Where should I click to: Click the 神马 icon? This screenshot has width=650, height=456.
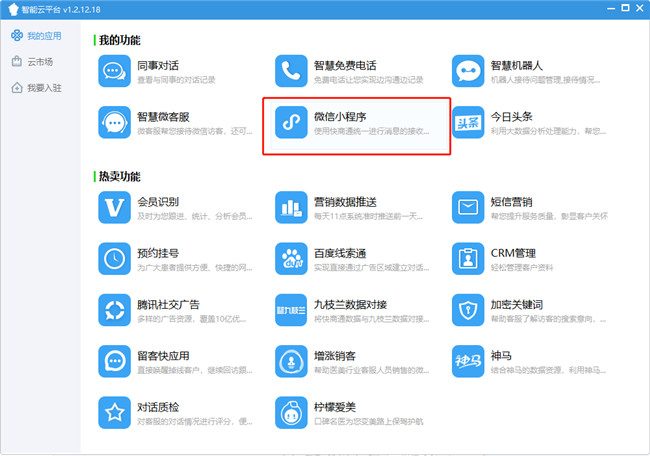click(468, 361)
